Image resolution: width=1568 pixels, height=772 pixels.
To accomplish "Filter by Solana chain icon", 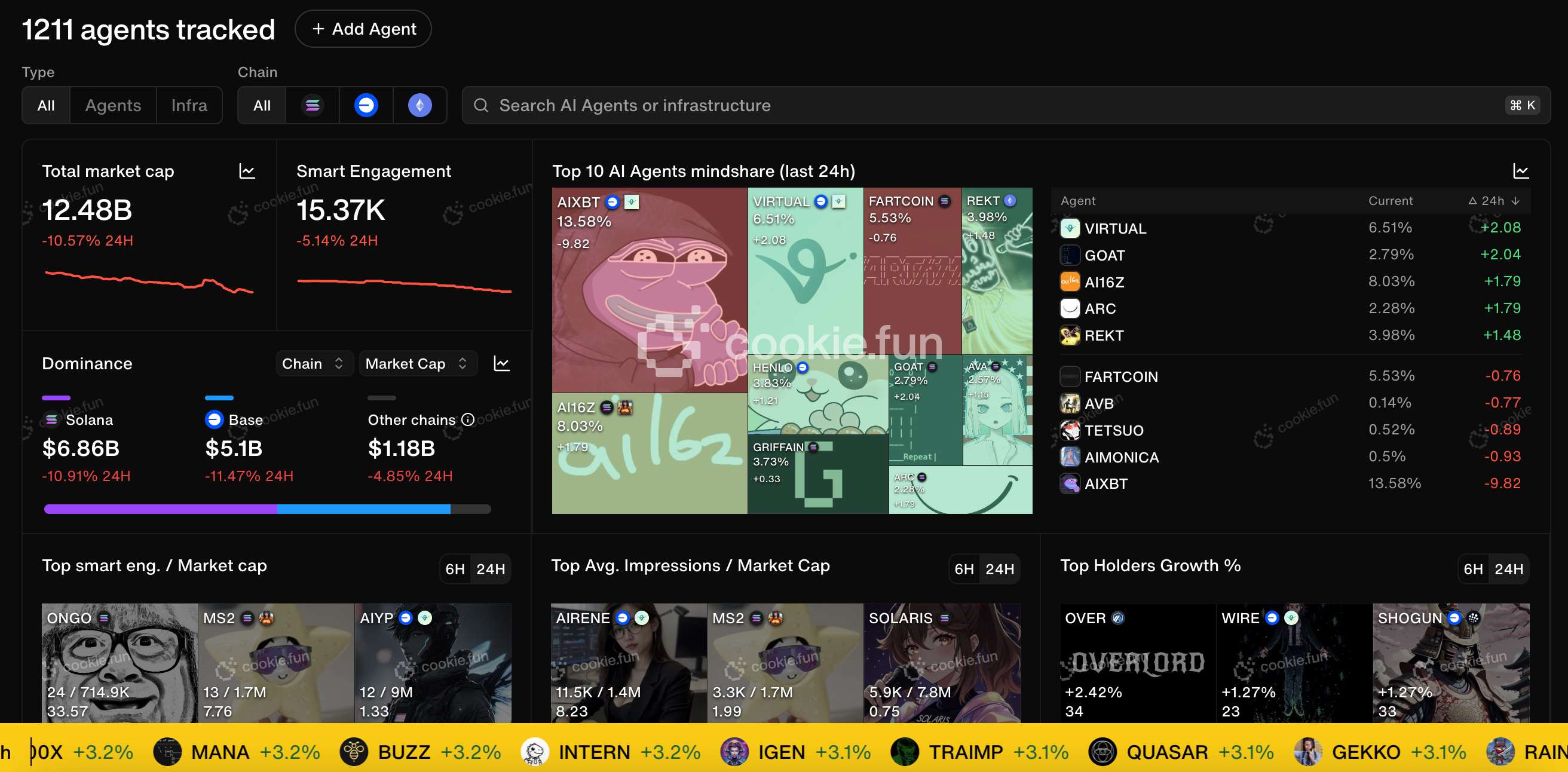I will pos(313,105).
